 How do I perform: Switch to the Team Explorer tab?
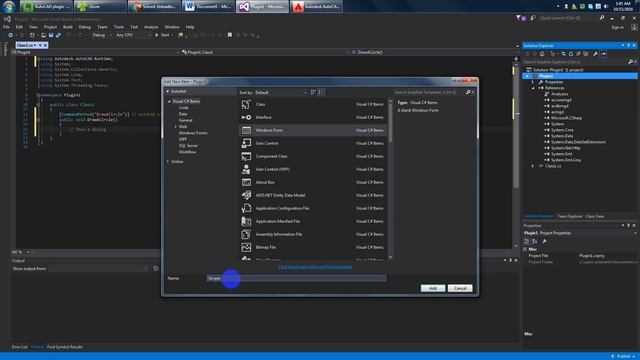570,216
